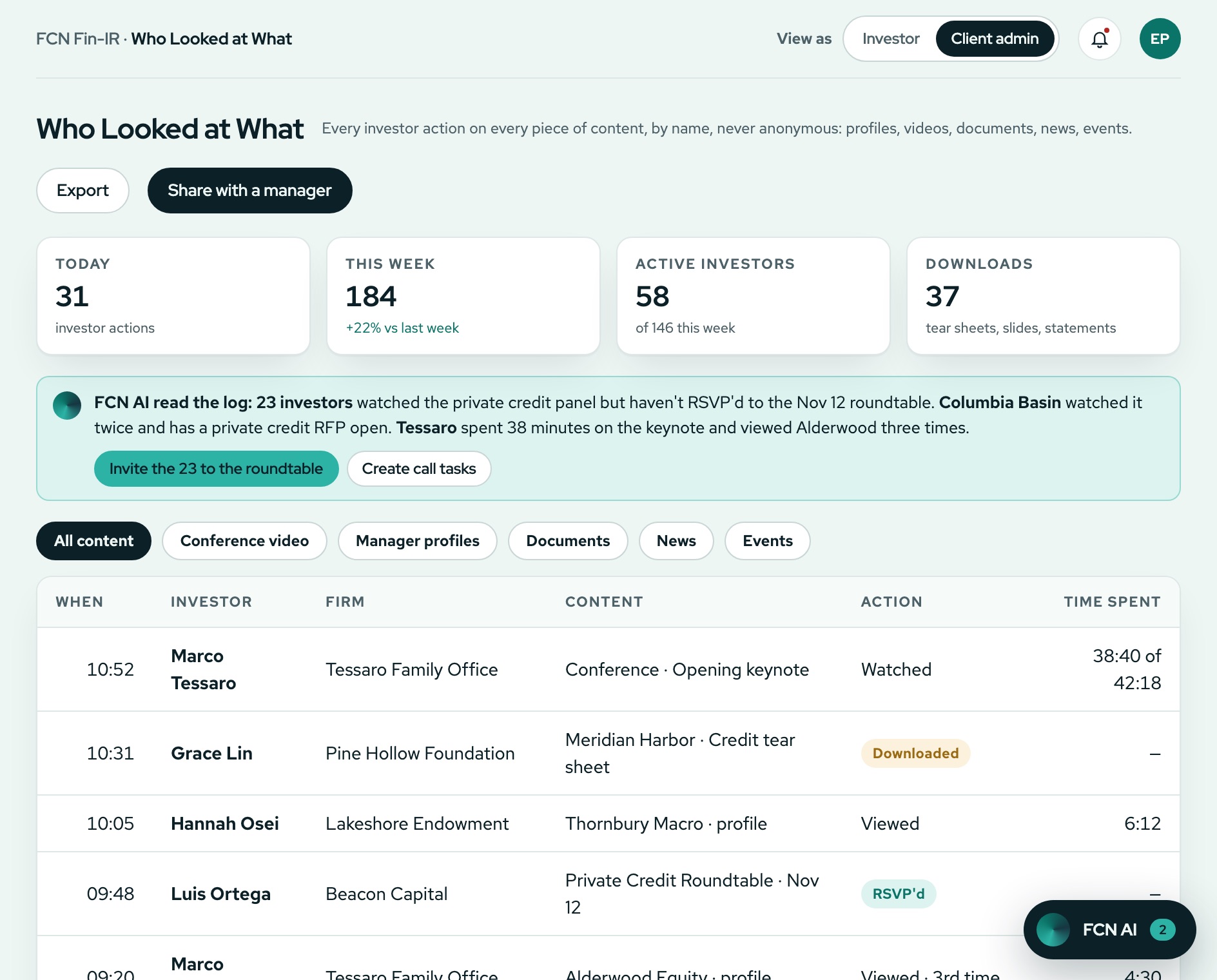Click Pine Hollow Foundation firm

coord(420,753)
